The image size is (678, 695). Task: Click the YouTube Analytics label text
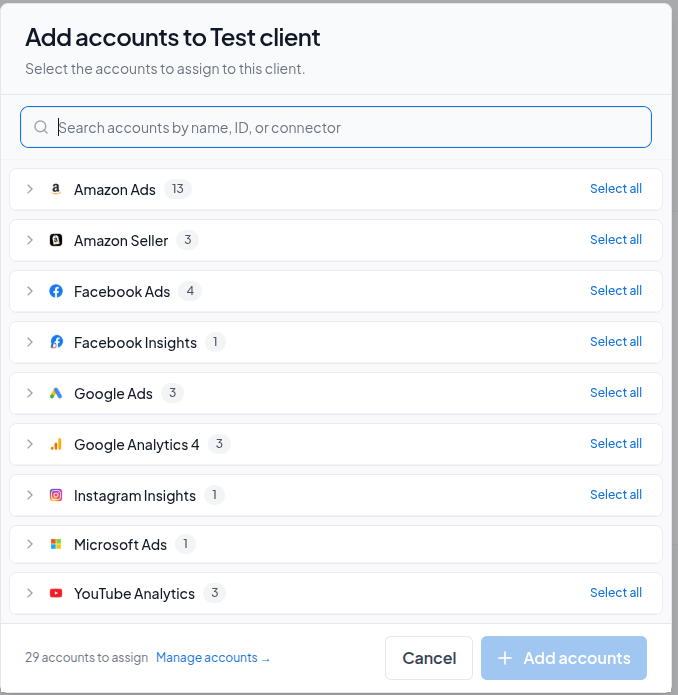tap(134, 593)
